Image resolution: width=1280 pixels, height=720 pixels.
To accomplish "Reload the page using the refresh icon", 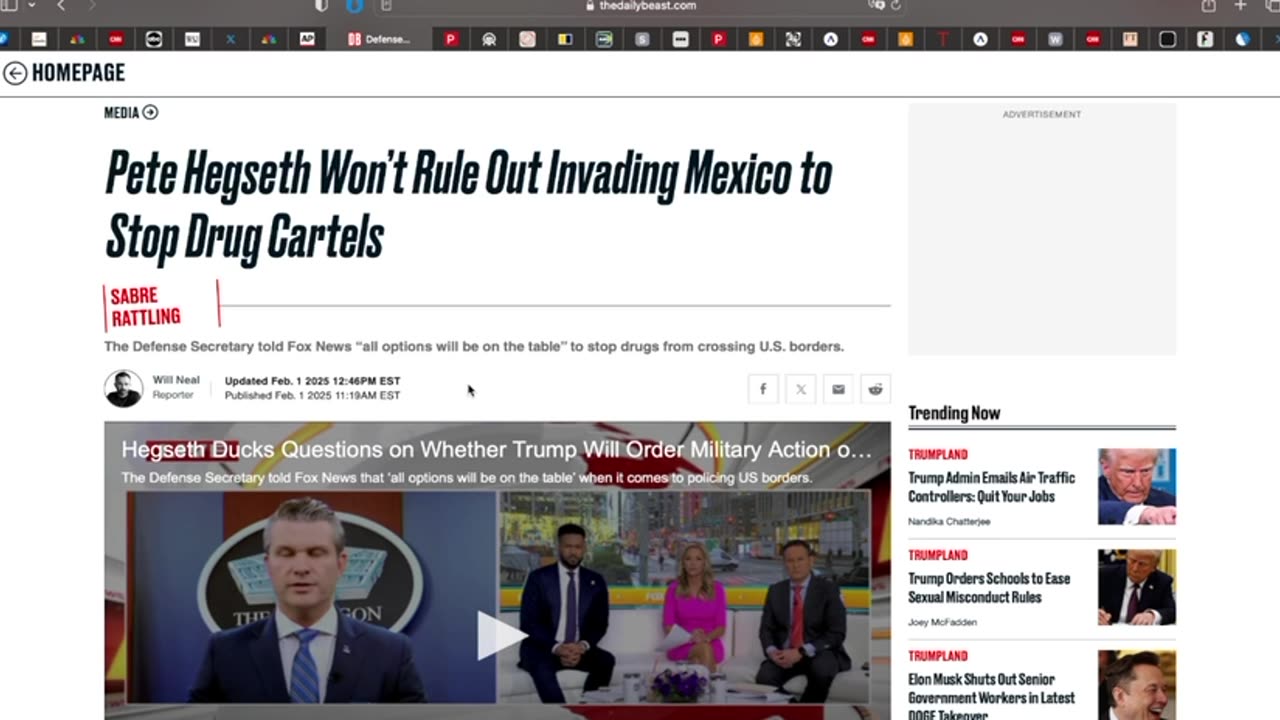I will click(896, 6).
